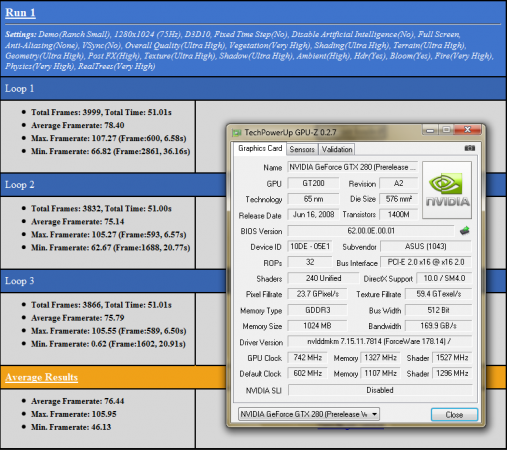The width and height of the screenshot is (507, 450).
Task: Click the Loop 2 section header
Action: (x=113, y=185)
